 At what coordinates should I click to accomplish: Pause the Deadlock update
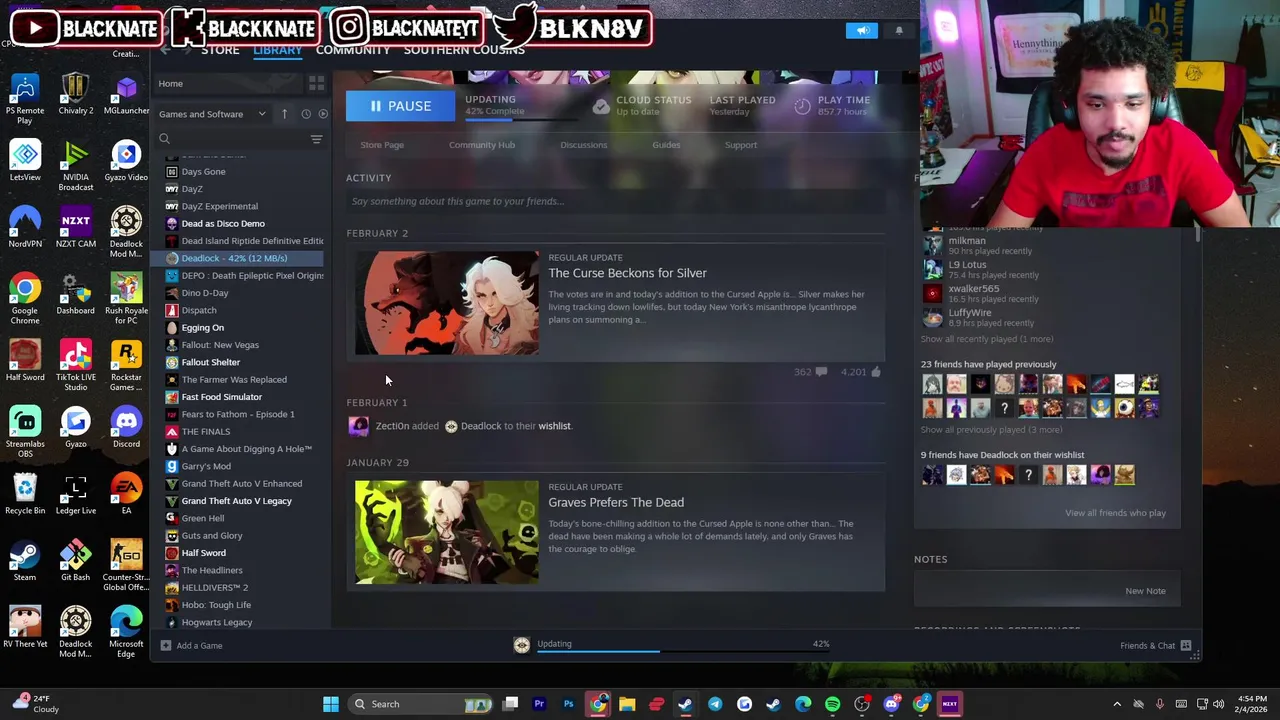400,106
